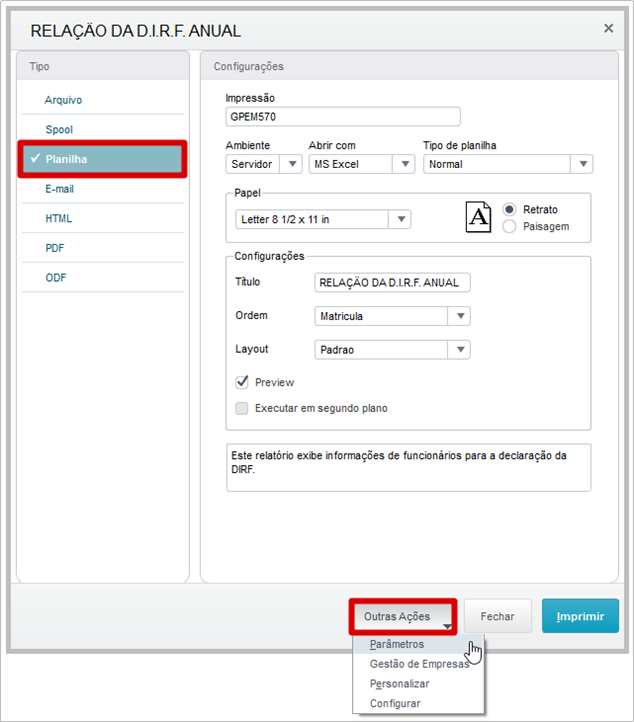Screen dimensions: 634x722
Task: Open the Outras Ações dropdown button
Action: (x=403, y=617)
